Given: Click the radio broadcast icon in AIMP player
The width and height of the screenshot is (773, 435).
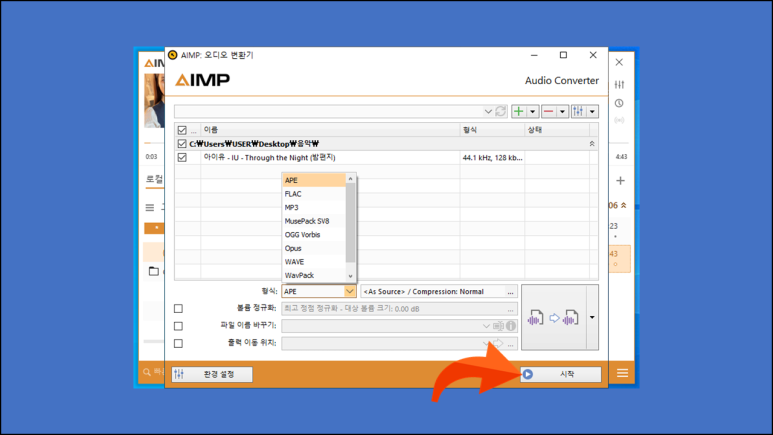Looking at the screenshot, I should pyautogui.click(x=619, y=120).
